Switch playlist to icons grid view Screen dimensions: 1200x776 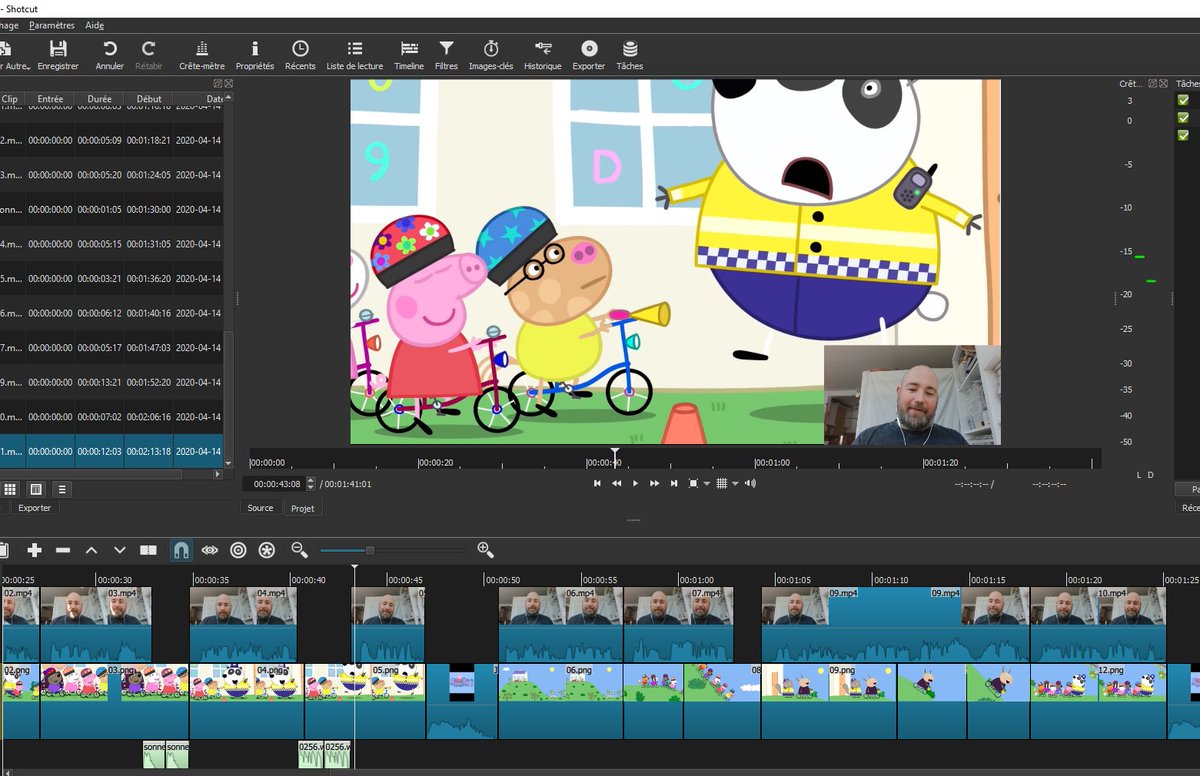point(10,489)
